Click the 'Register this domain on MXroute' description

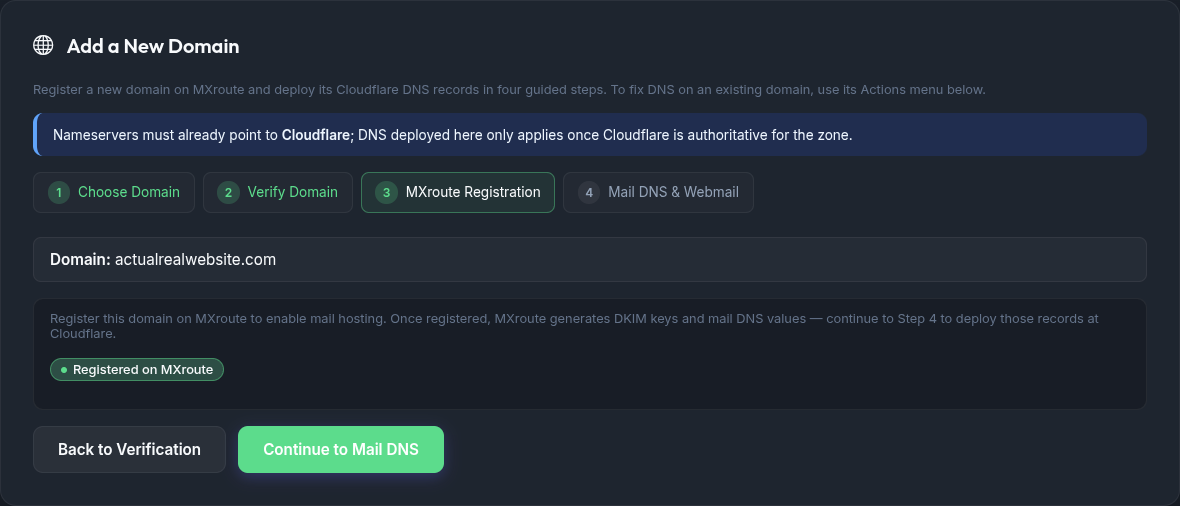tap(574, 325)
